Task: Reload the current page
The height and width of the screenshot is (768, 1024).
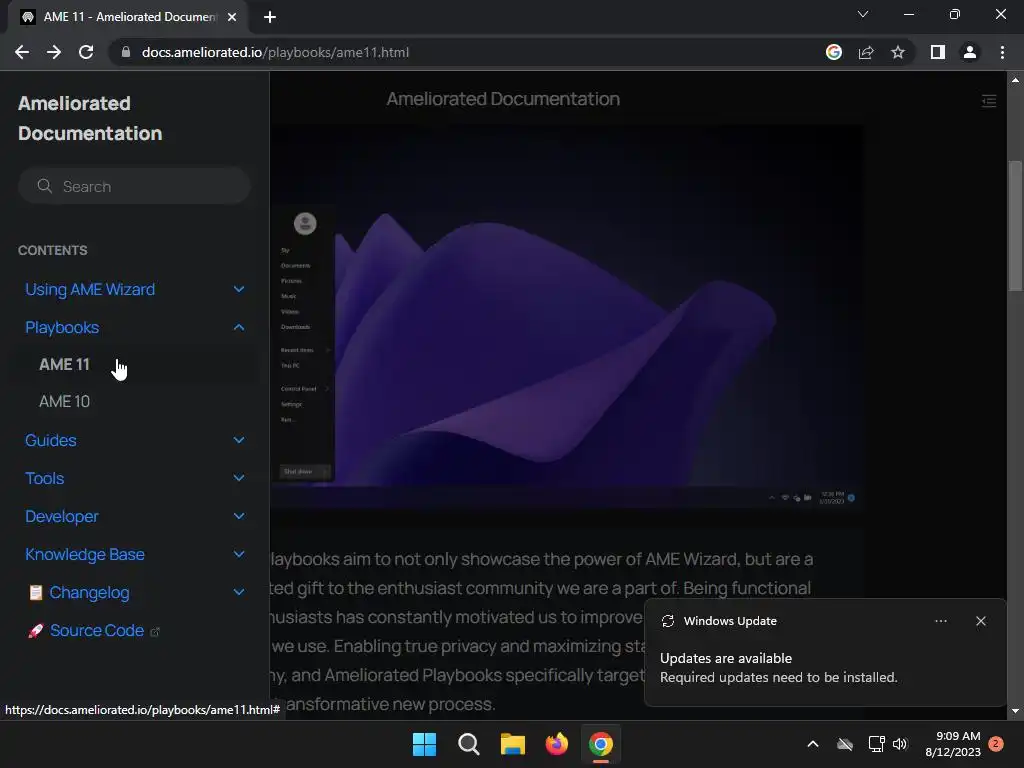Action: 86,52
